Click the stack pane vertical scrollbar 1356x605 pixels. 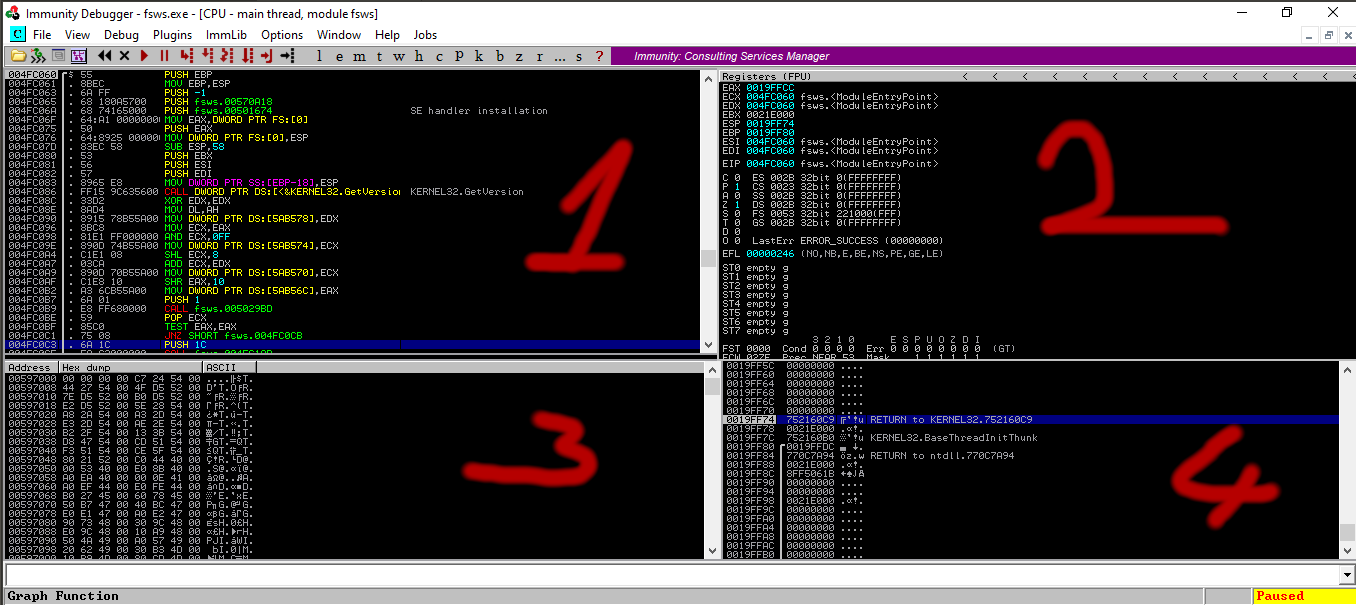tap(1348, 460)
